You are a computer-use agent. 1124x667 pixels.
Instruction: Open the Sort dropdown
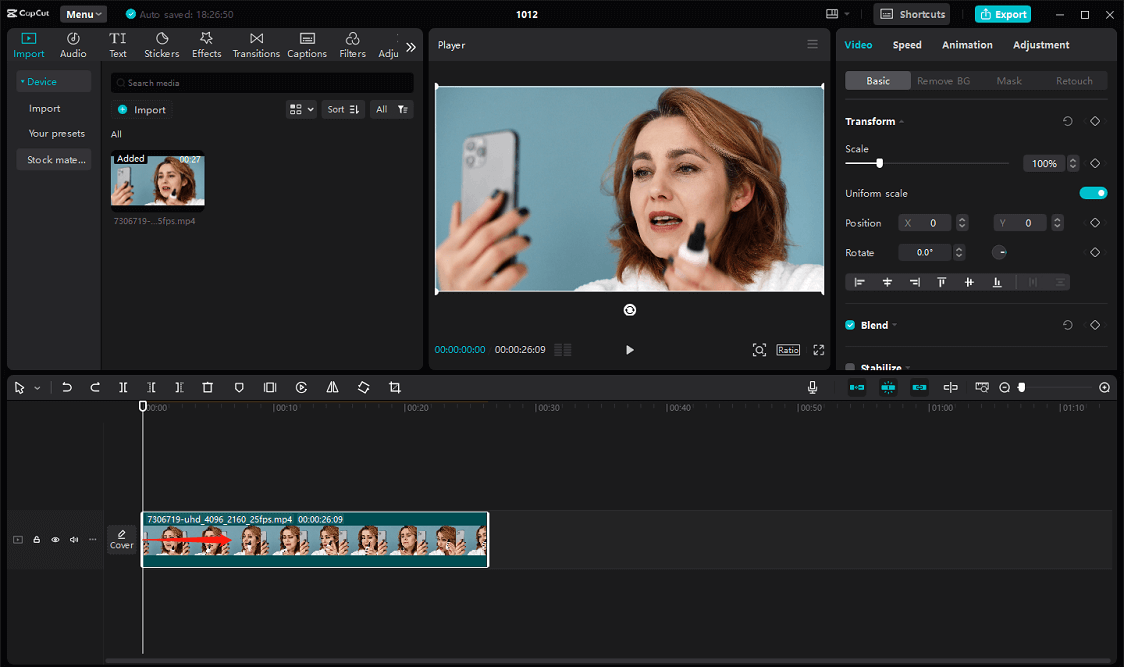pyautogui.click(x=343, y=110)
